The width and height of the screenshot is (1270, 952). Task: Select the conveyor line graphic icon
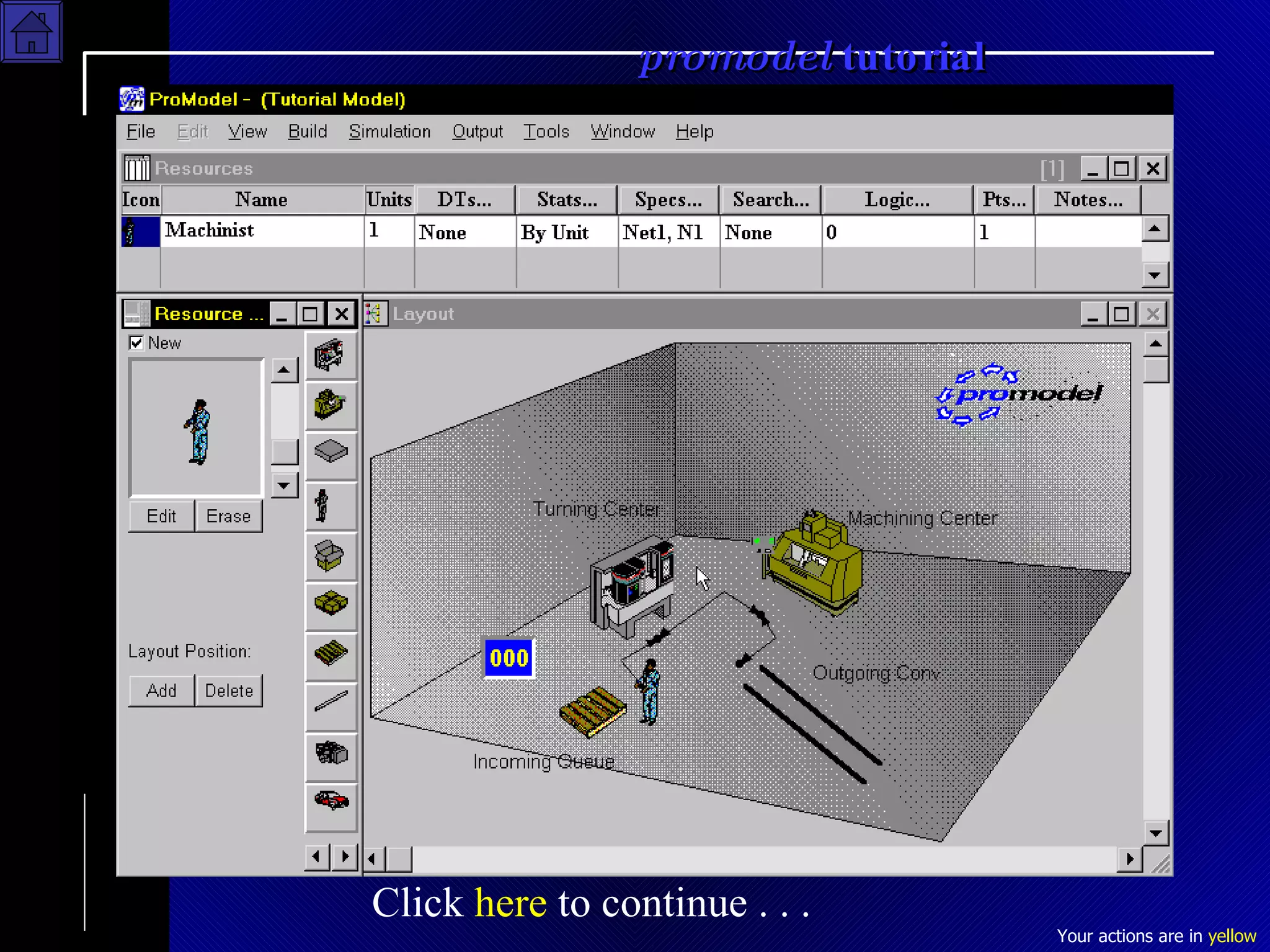[331, 707]
